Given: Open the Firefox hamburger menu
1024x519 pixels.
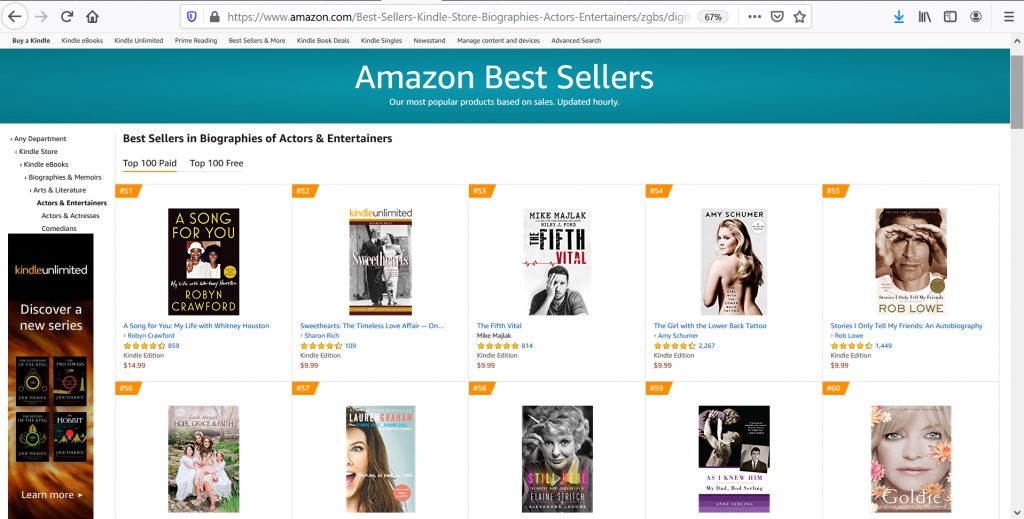Looking at the screenshot, I should (x=1003, y=17).
